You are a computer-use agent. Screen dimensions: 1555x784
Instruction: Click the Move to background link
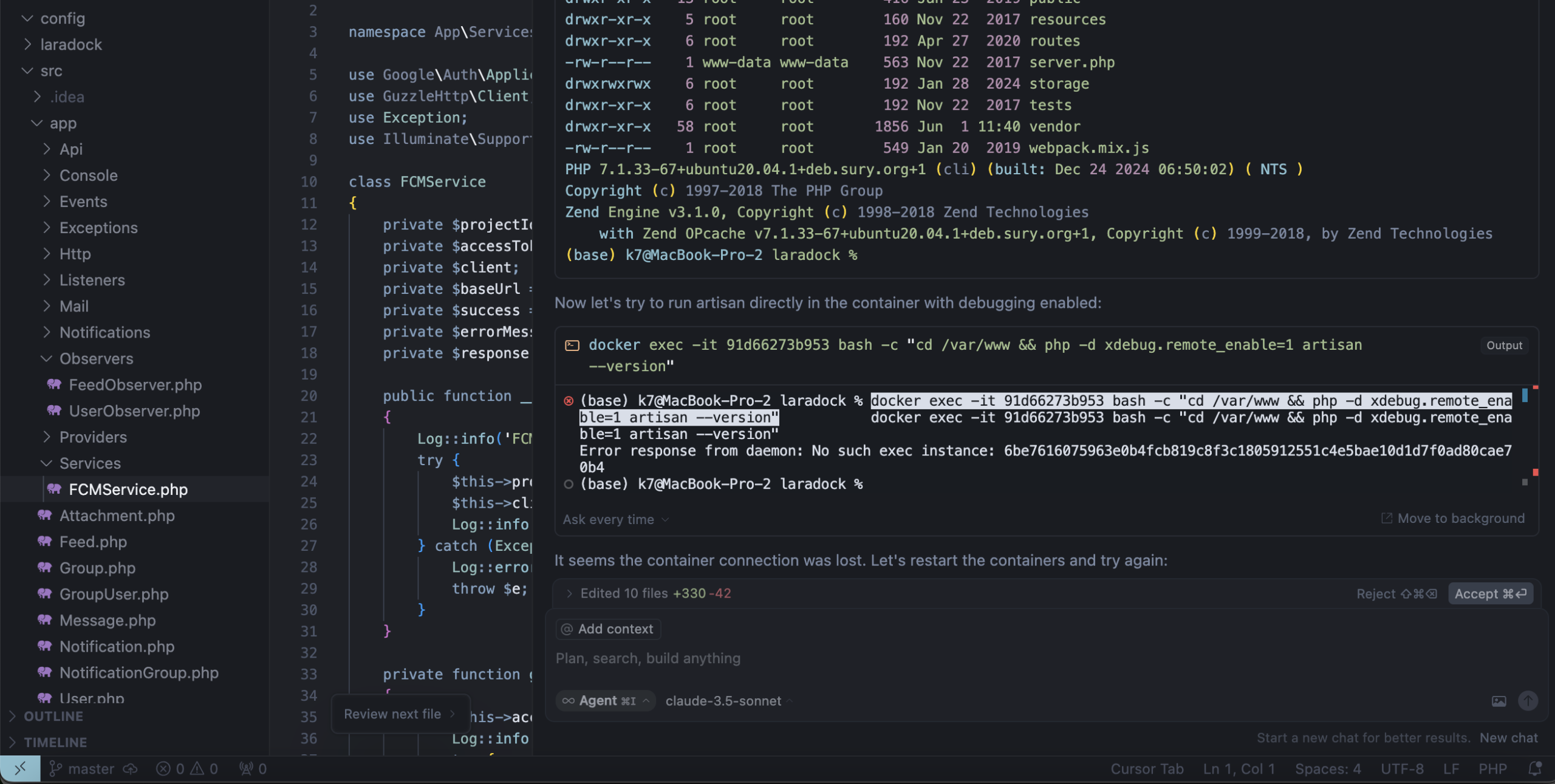click(1453, 518)
